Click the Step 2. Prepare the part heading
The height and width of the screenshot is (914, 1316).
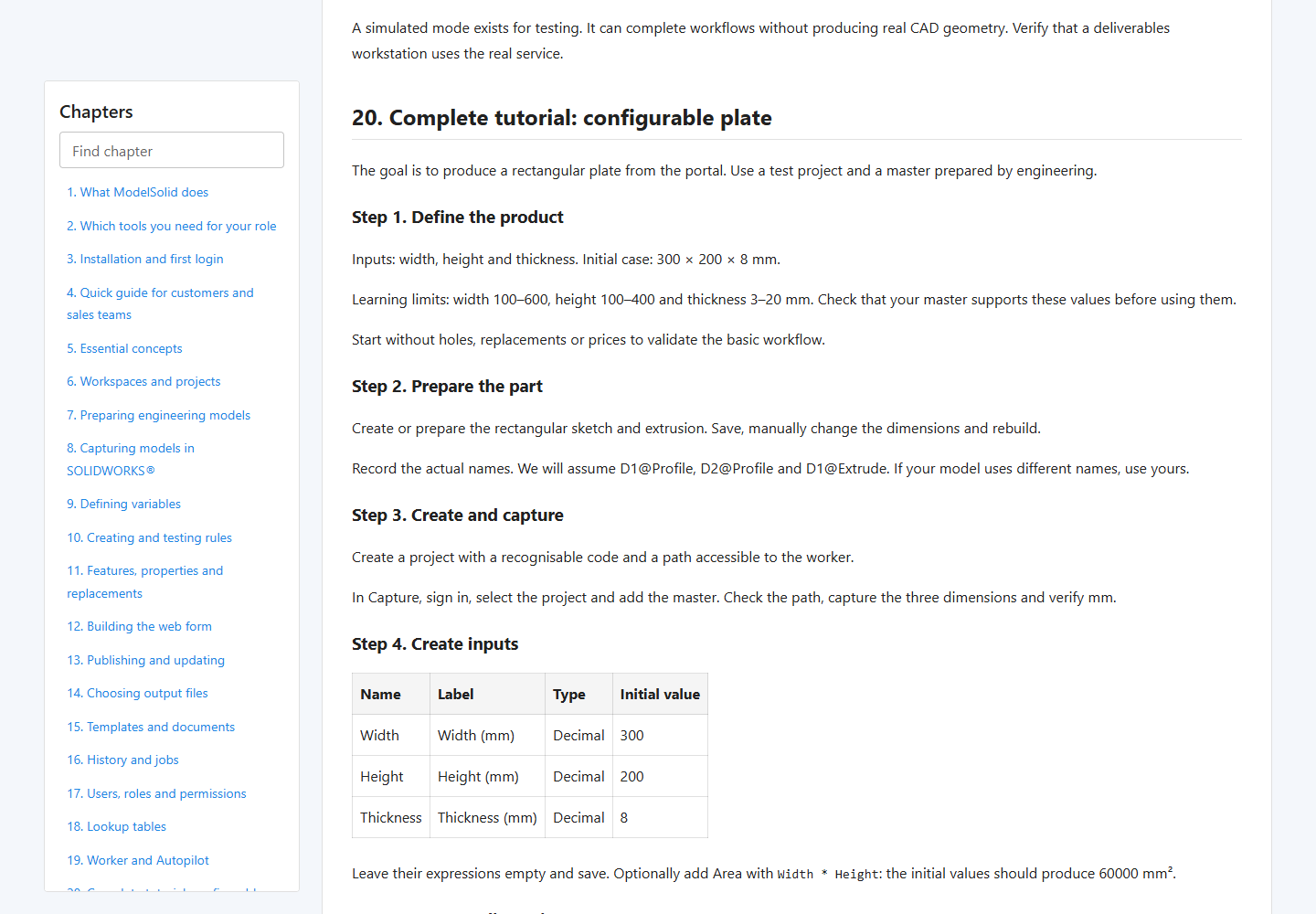point(447,386)
